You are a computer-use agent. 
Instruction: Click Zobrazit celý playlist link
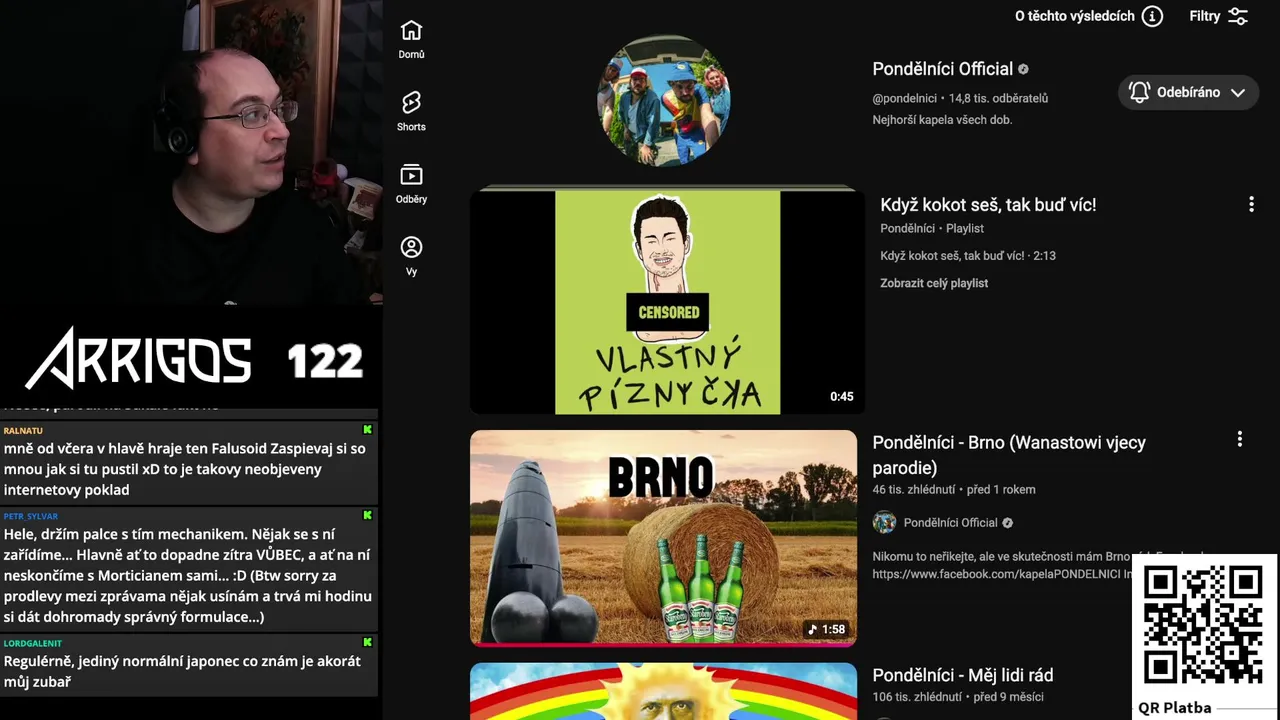(934, 283)
